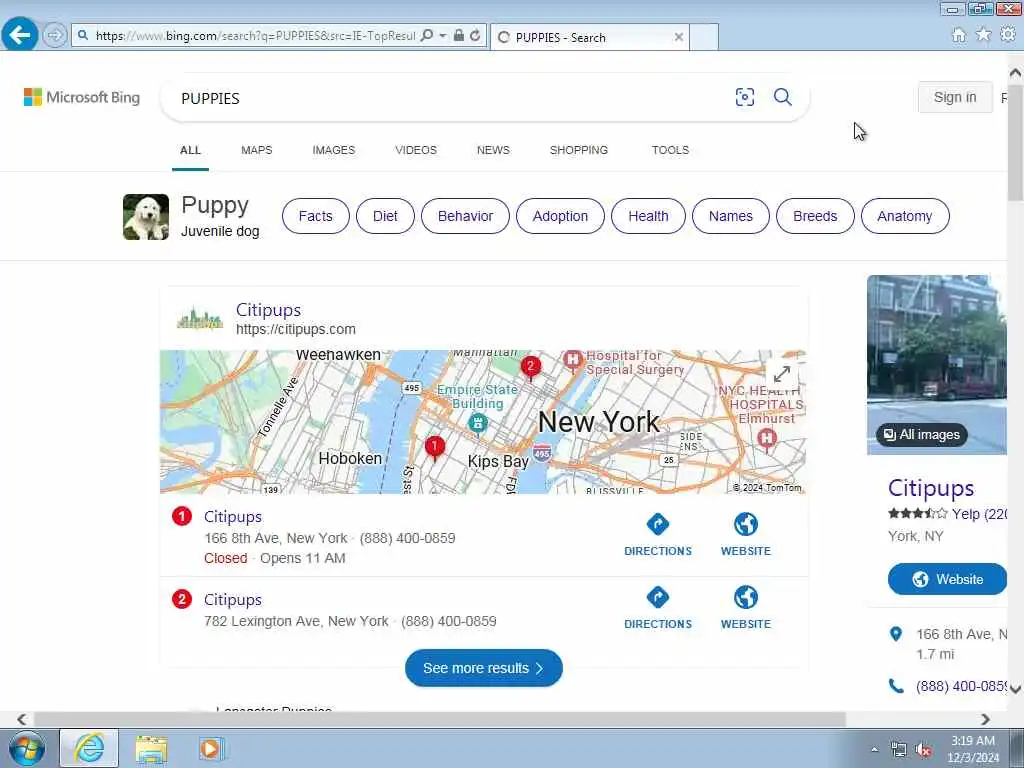This screenshot has height=768, width=1024.
Task: Click Internet Explorer in the taskbar
Action: pos(89,748)
